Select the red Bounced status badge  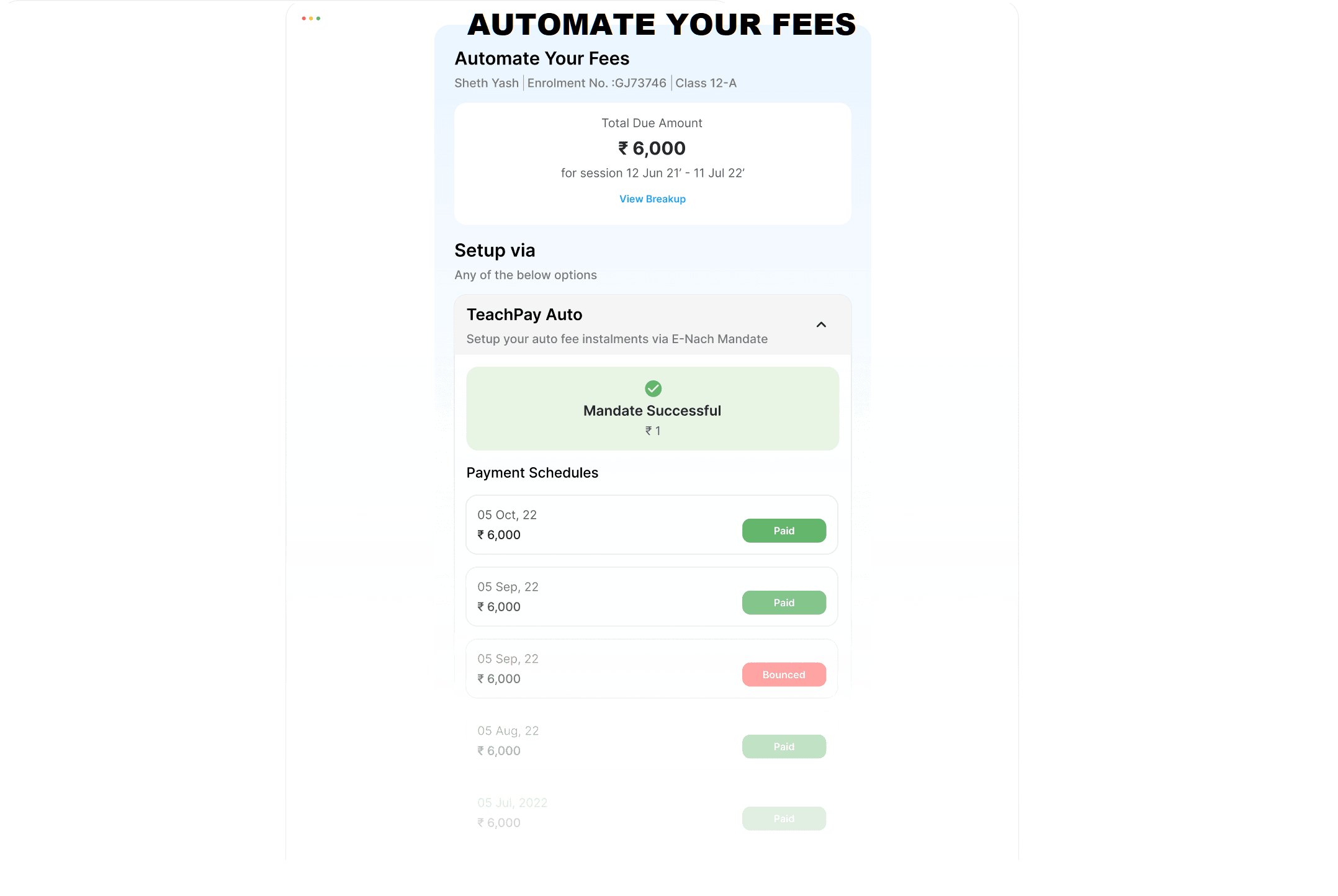[x=784, y=674]
